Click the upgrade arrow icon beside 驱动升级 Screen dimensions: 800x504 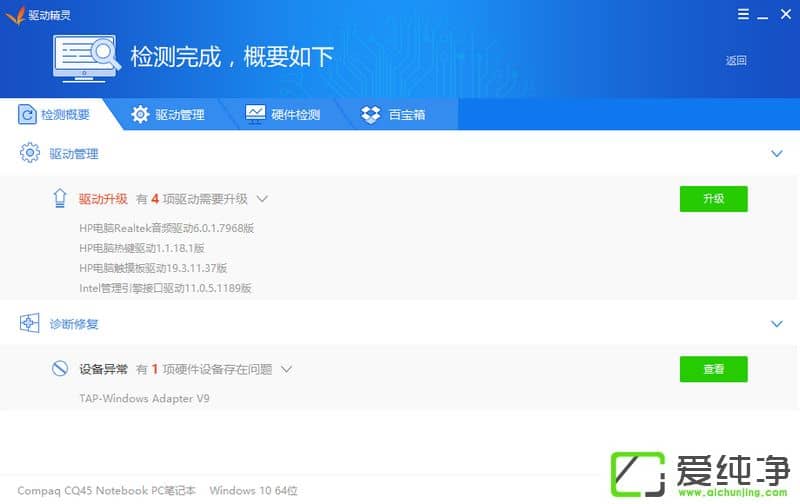pos(60,199)
